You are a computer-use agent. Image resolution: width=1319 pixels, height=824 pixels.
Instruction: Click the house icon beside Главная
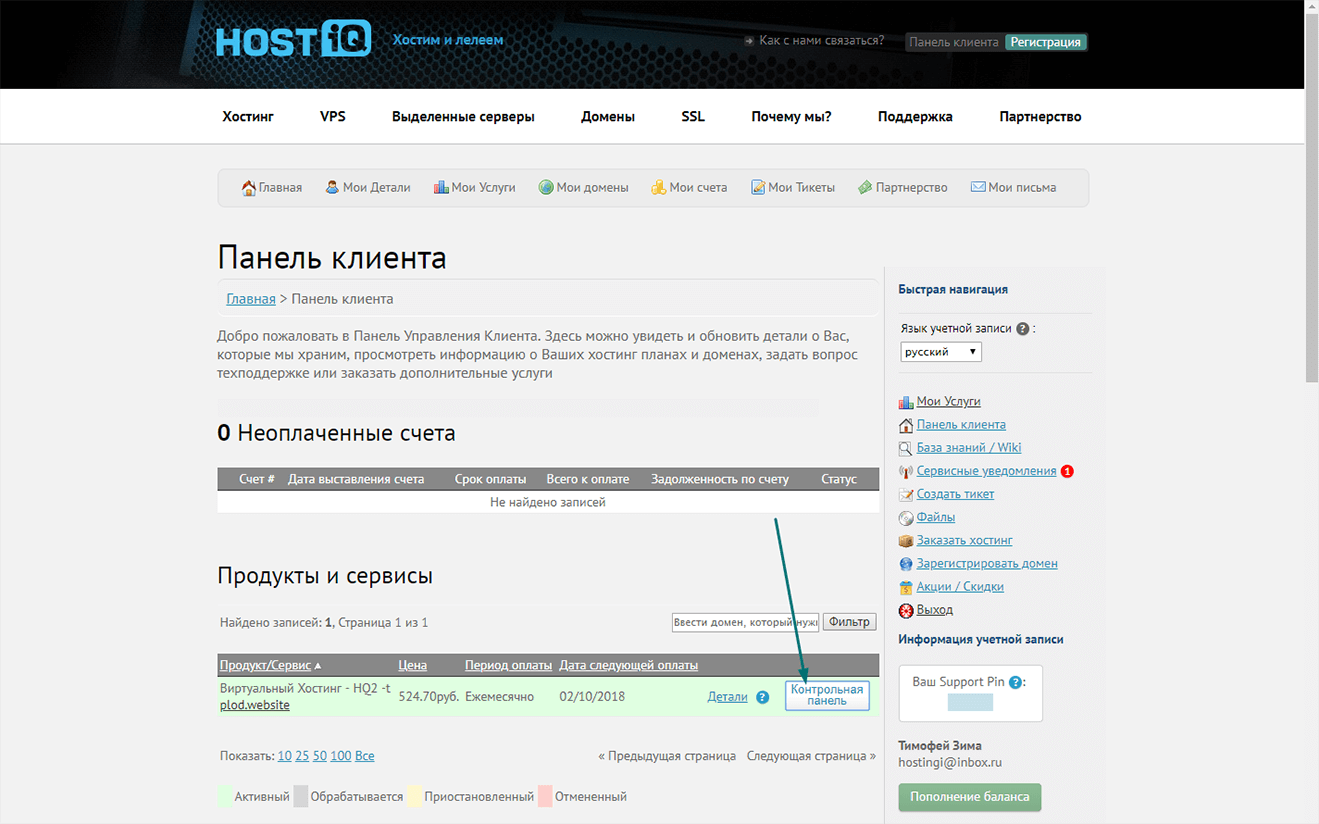(x=248, y=187)
